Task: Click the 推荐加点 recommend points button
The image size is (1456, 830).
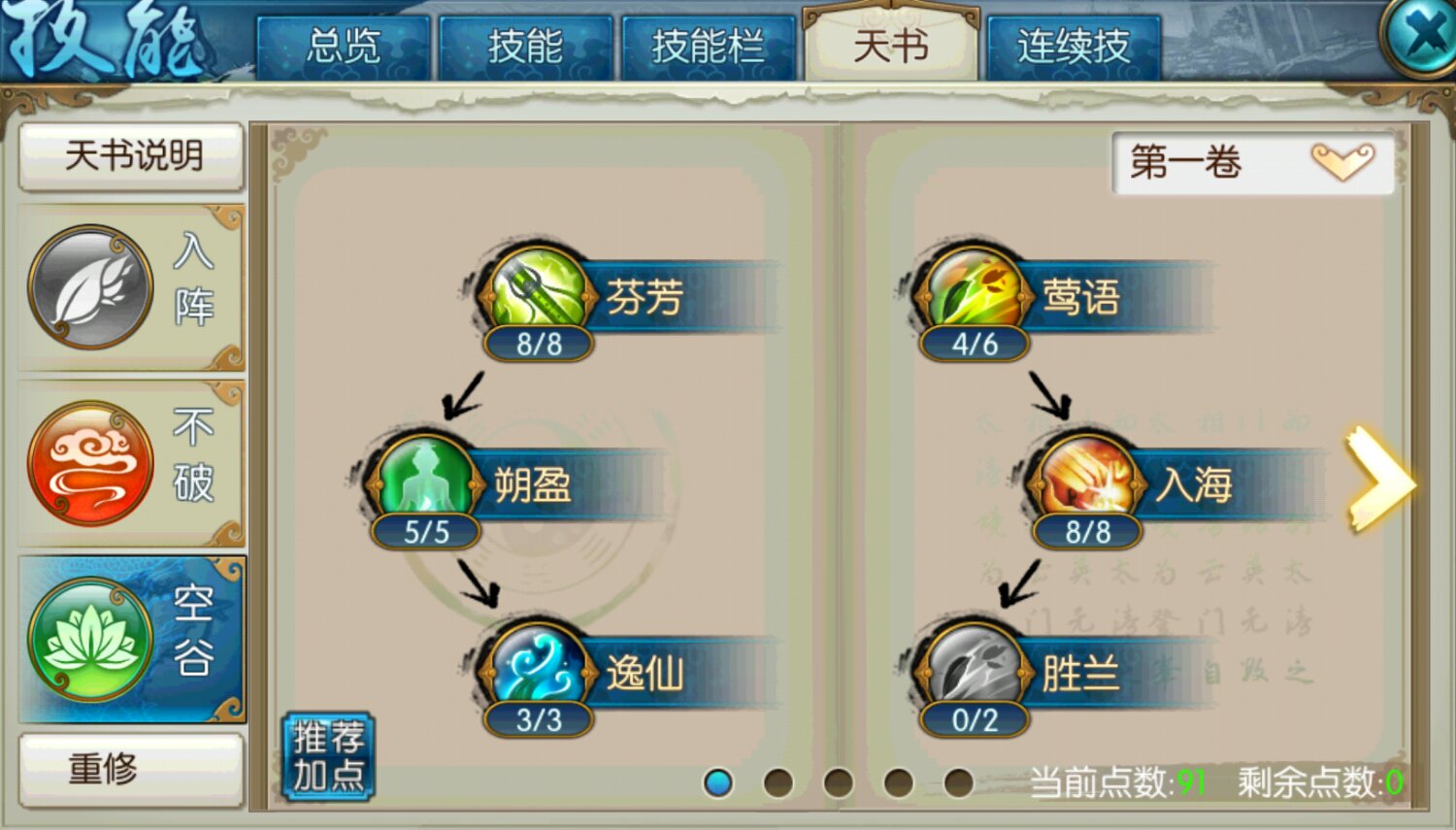Action: 328,756
